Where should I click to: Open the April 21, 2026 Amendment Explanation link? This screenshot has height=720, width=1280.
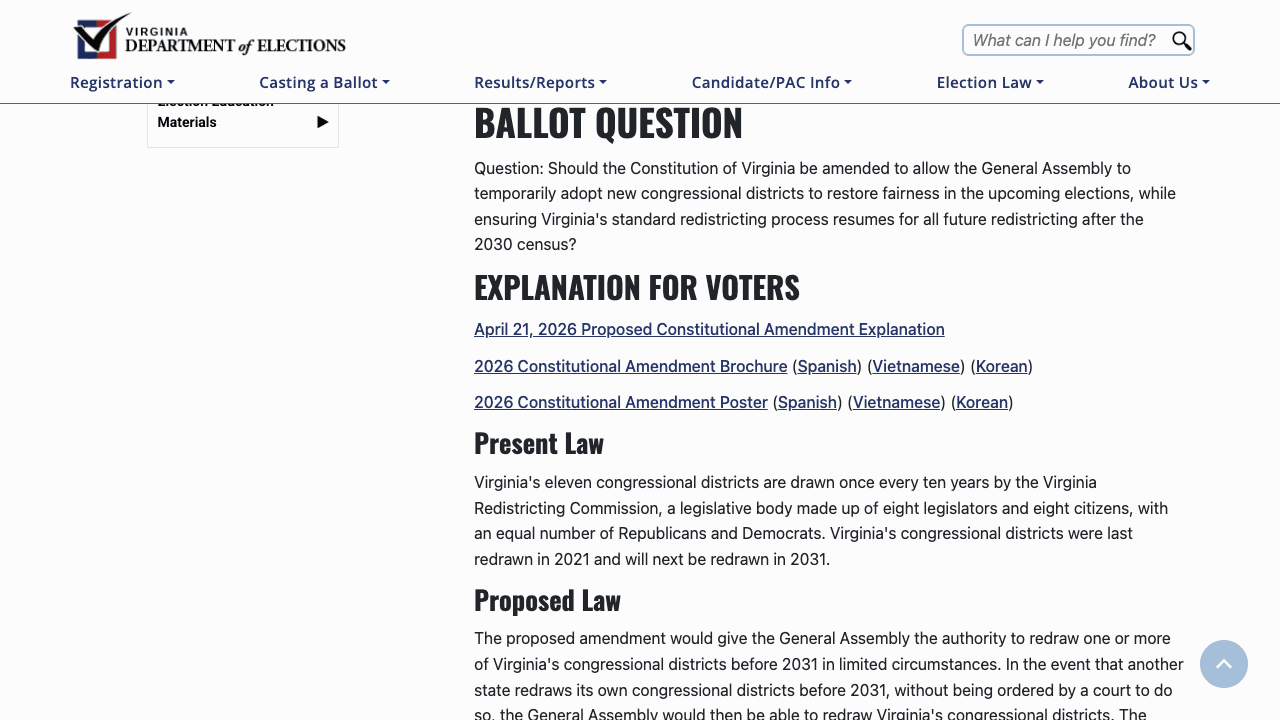pos(709,329)
